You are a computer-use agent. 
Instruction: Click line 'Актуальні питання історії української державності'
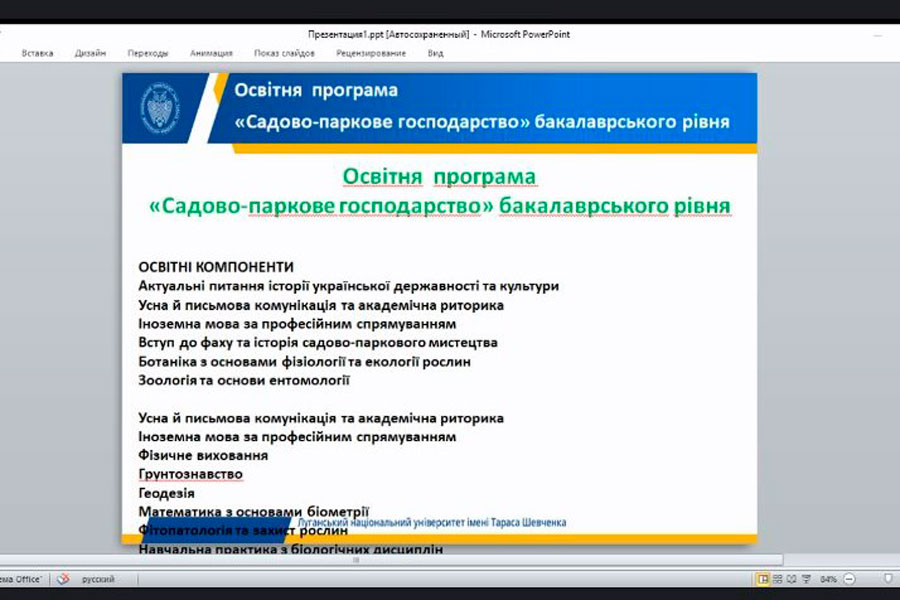348,286
